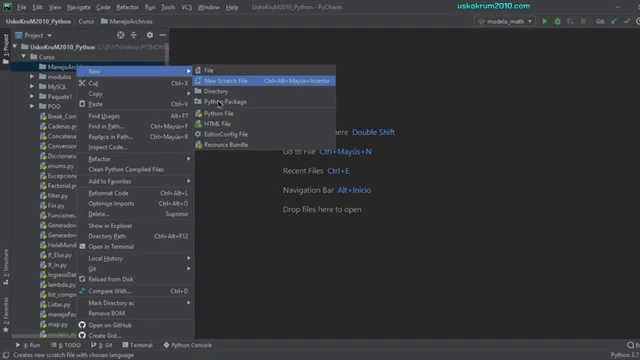The height and width of the screenshot is (360, 640).
Task: Open the Refactor submenu in the context menu
Action: point(135,159)
